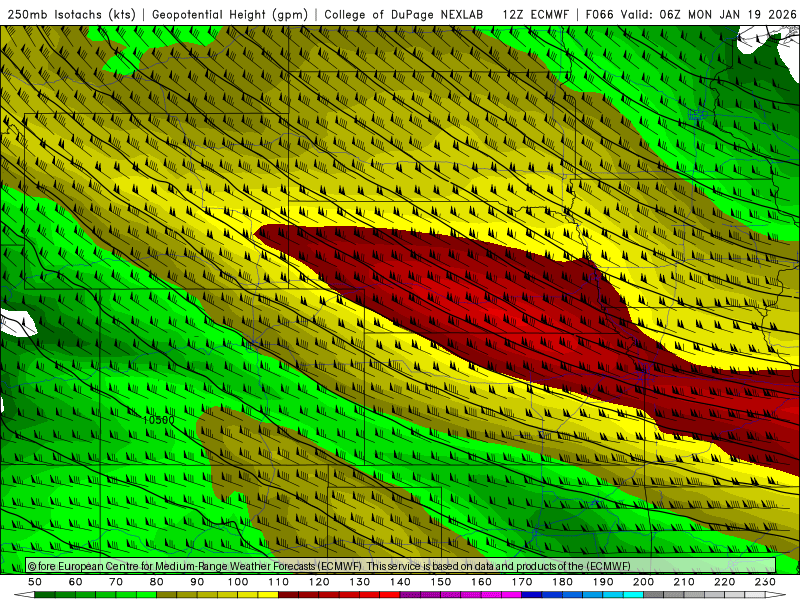Click the '250mb Isotachs (kts)' title text
Viewport: 800px width, 600px height.
tap(71, 14)
